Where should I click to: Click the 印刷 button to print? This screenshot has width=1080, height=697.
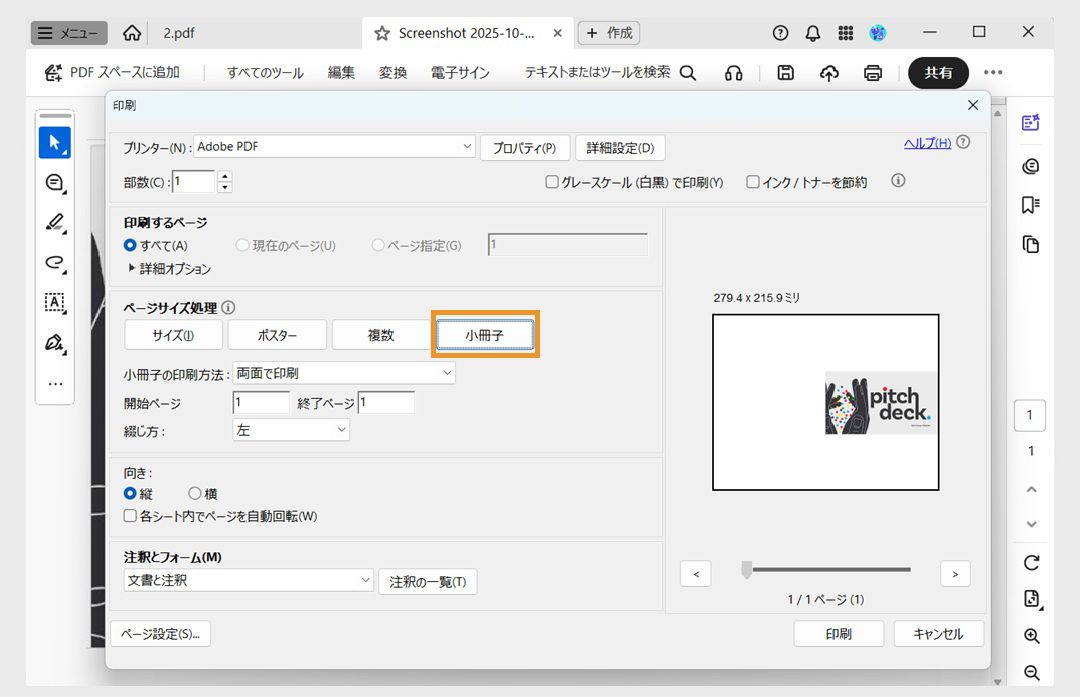pos(839,633)
